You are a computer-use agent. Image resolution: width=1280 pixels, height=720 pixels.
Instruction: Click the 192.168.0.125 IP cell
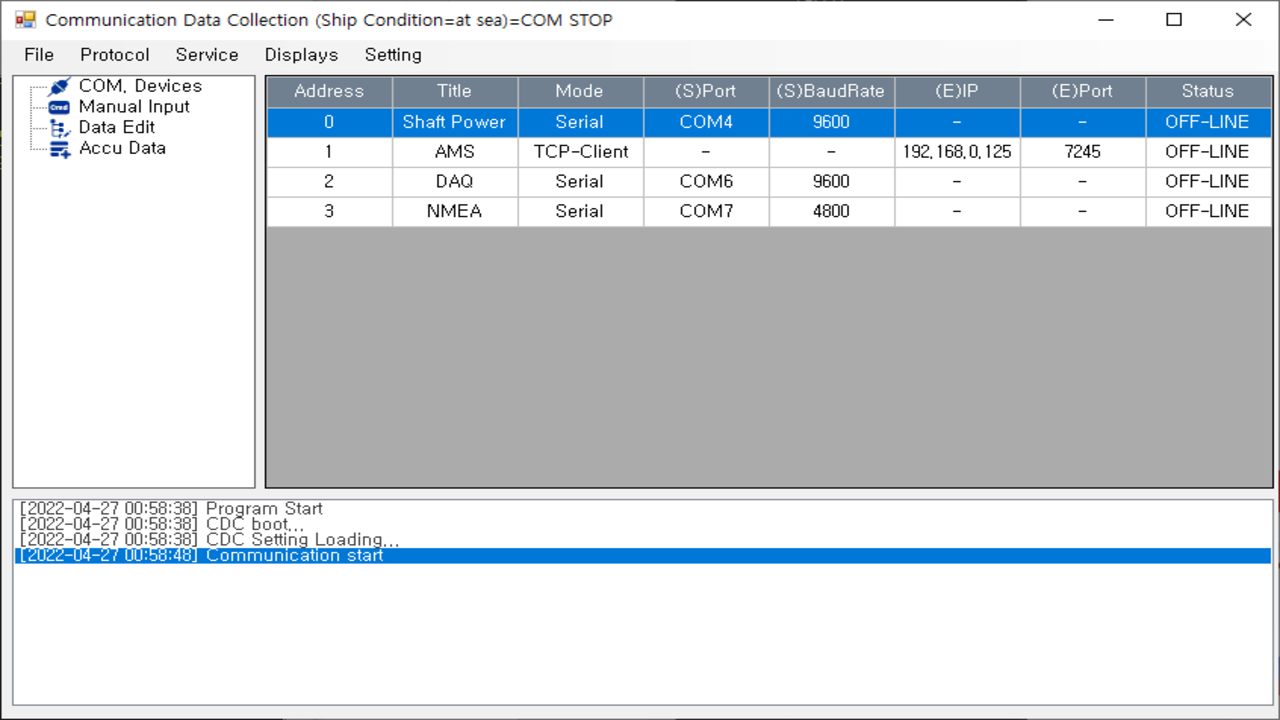coord(957,152)
